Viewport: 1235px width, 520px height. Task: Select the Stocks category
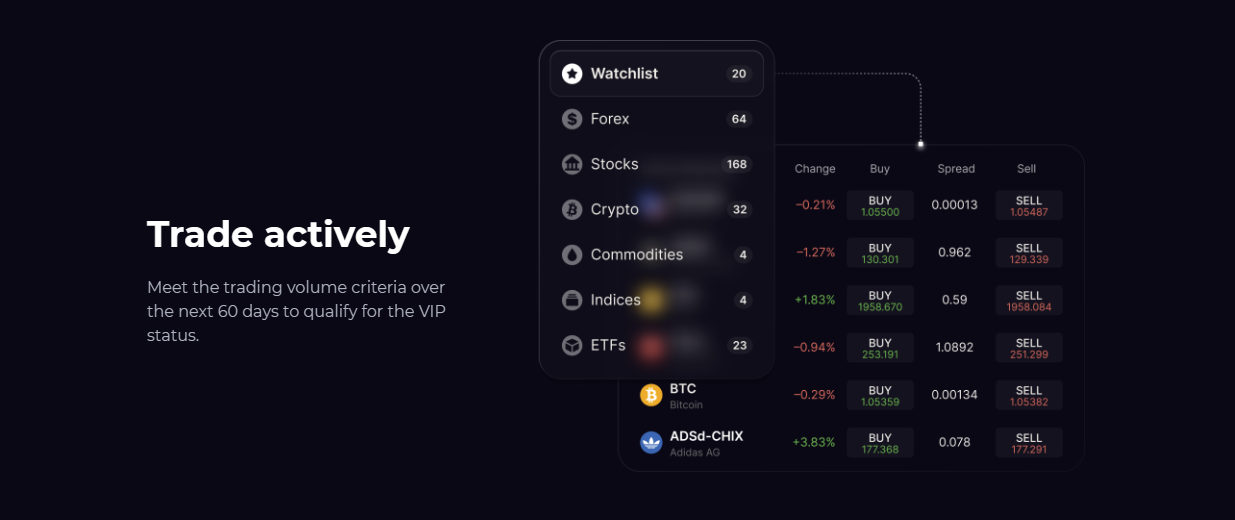615,164
